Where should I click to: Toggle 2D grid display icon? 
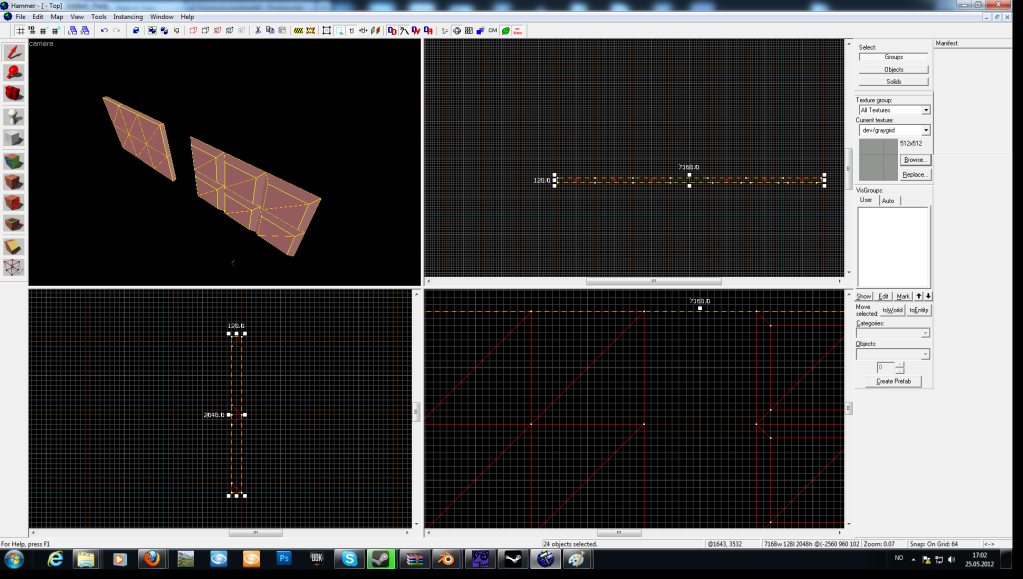pos(20,31)
